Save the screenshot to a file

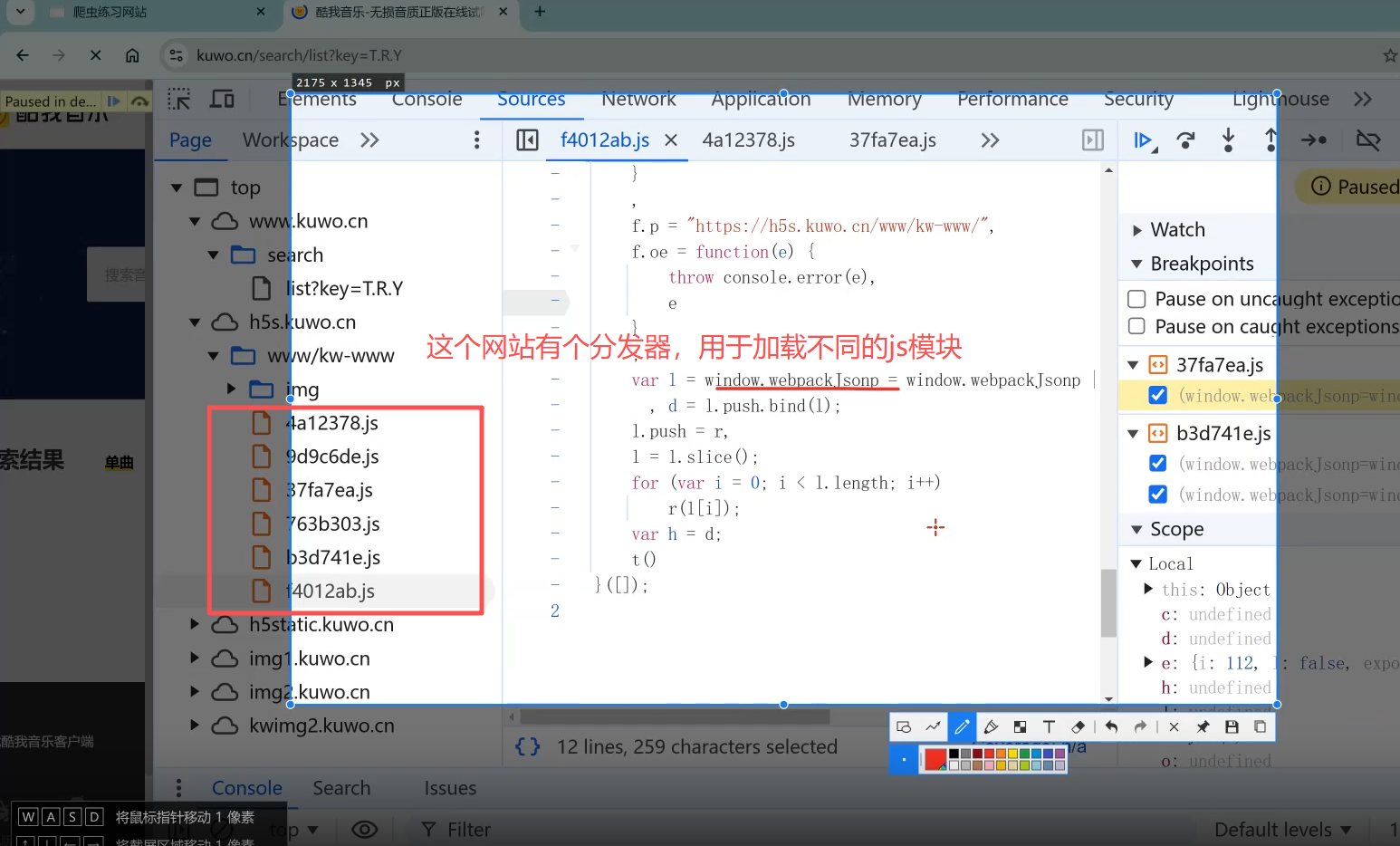tap(1232, 726)
